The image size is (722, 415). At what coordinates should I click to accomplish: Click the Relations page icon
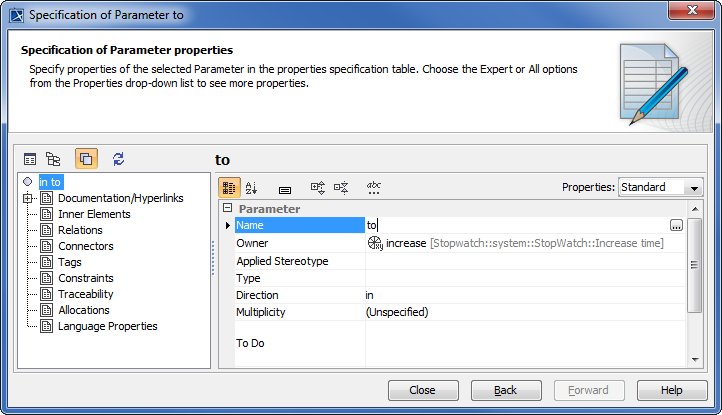point(46,230)
